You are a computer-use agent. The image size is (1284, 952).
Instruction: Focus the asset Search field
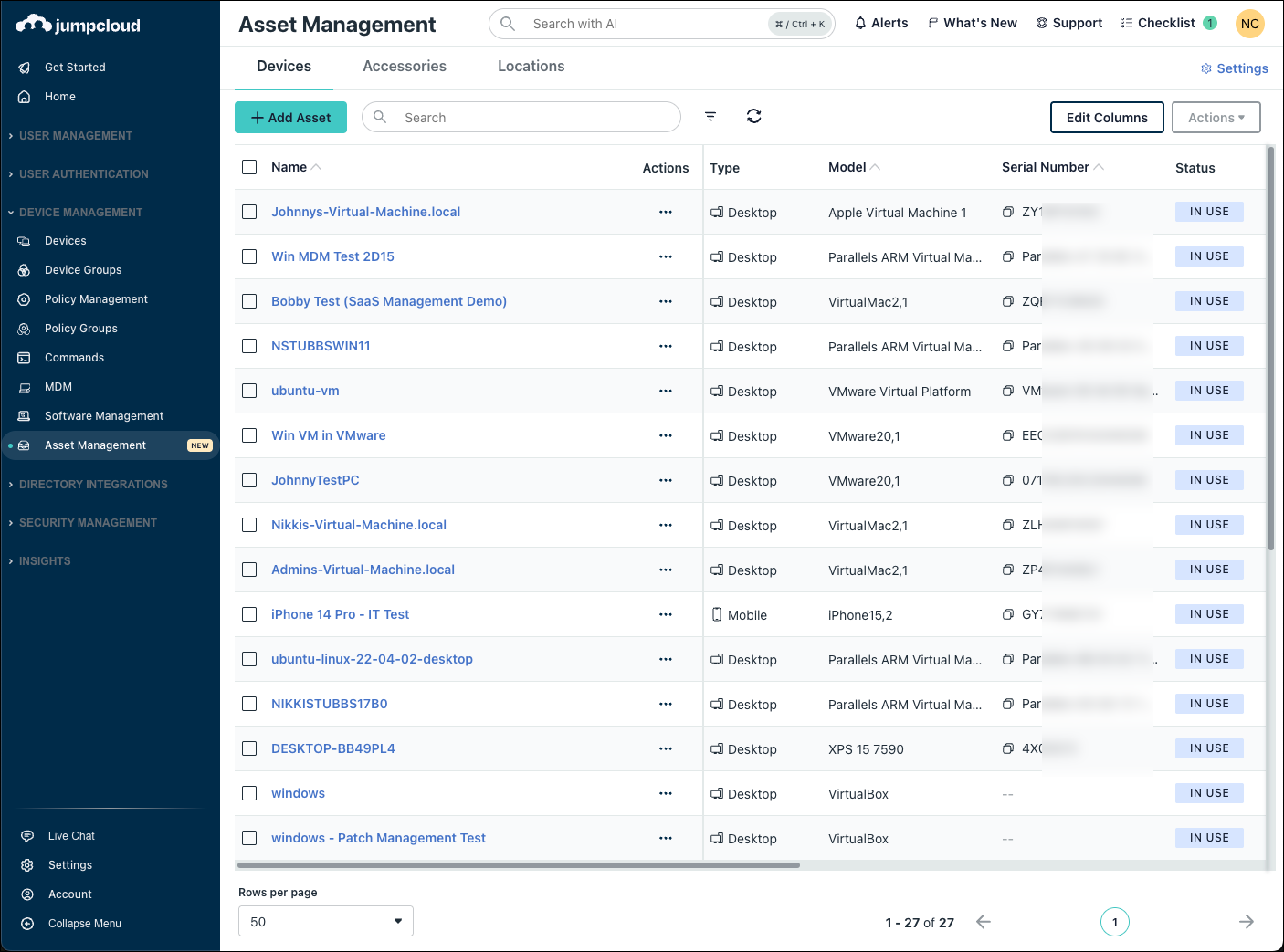tap(521, 117)
